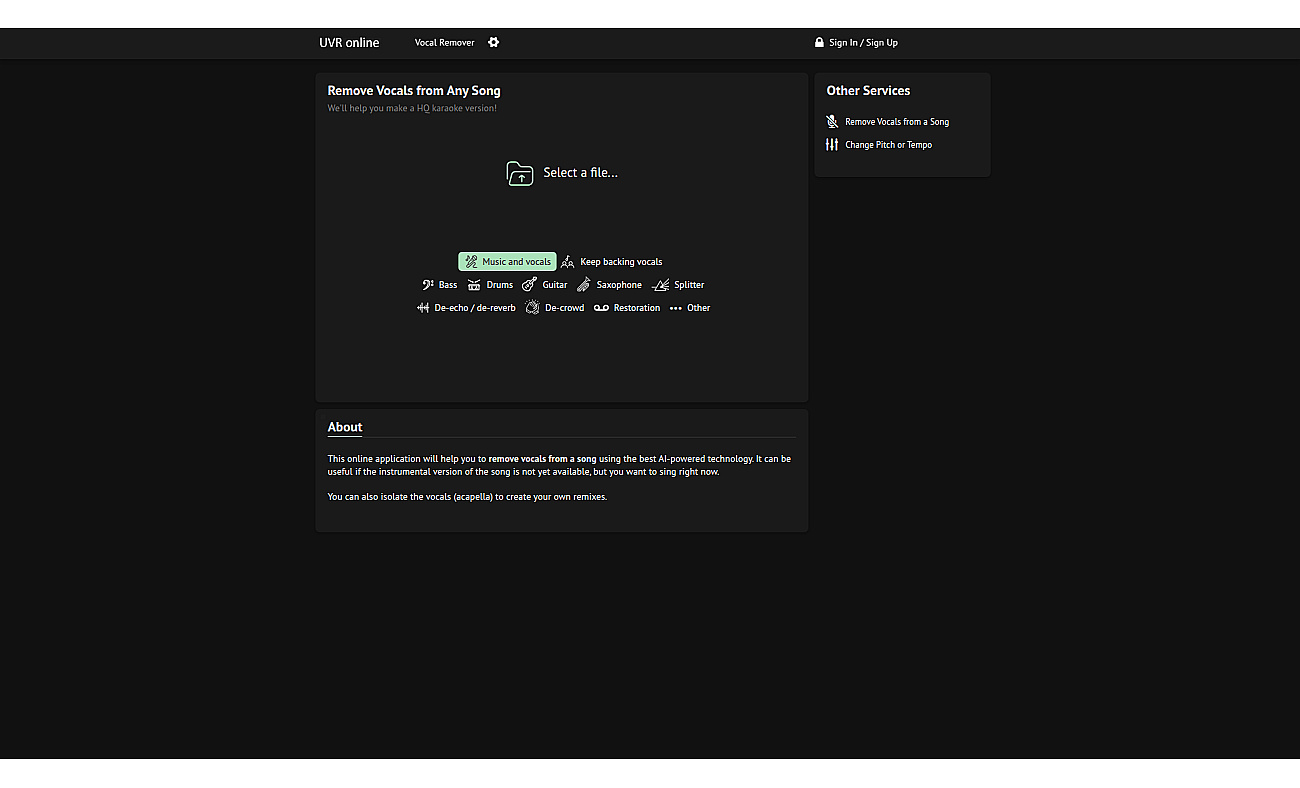Click Remove Vocals from Any Song heading
This screenshot has width=1300, height=788.
click(x=414, y=91)
